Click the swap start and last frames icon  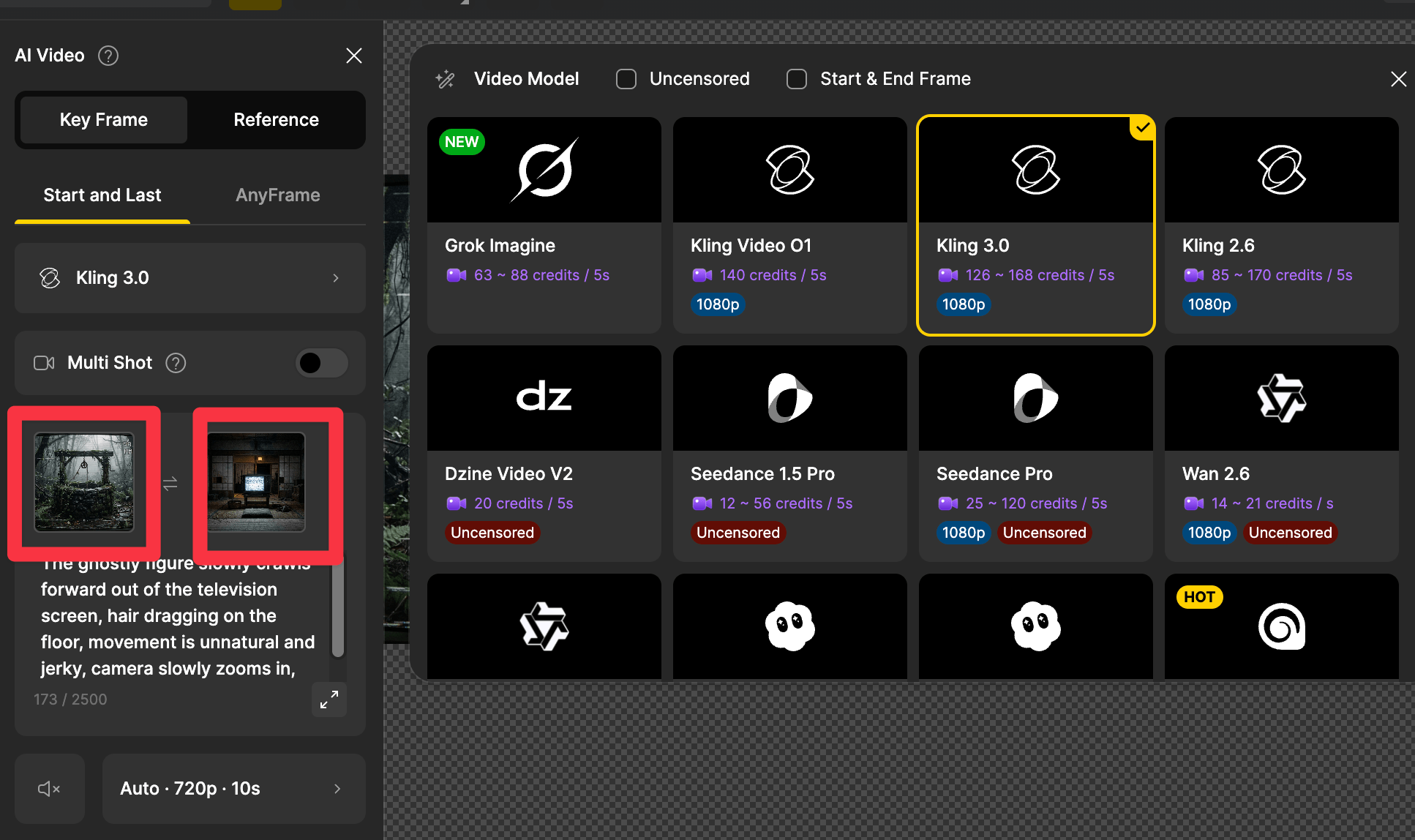(170, 484)
